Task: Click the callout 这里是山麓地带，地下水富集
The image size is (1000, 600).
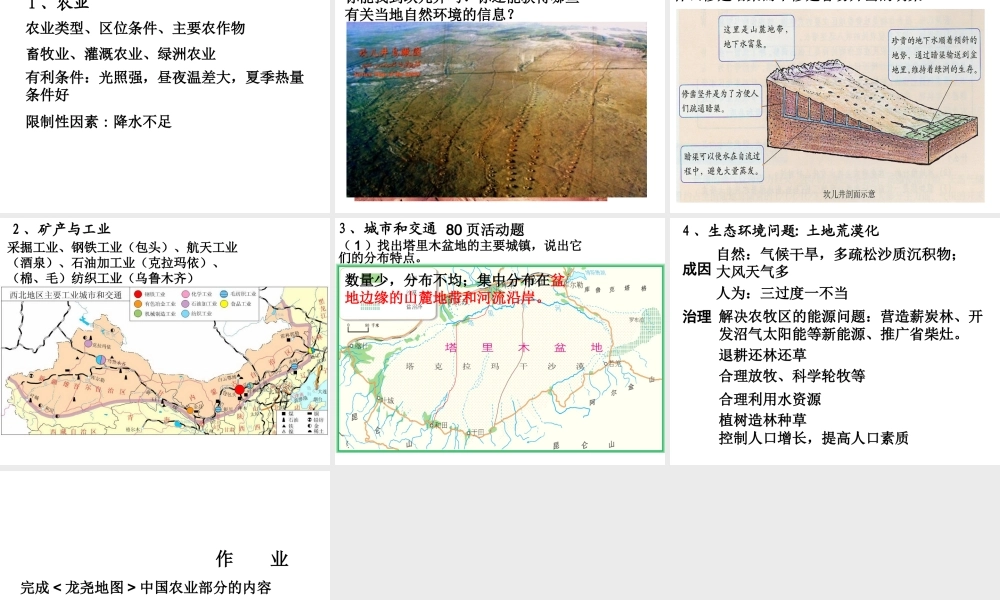Action: click(755, 37)
